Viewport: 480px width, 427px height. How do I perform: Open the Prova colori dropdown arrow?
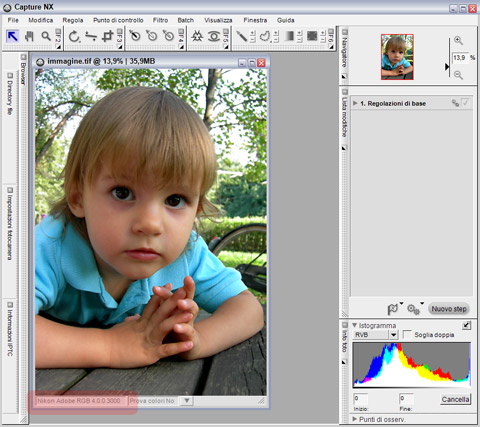click(187, 400)
